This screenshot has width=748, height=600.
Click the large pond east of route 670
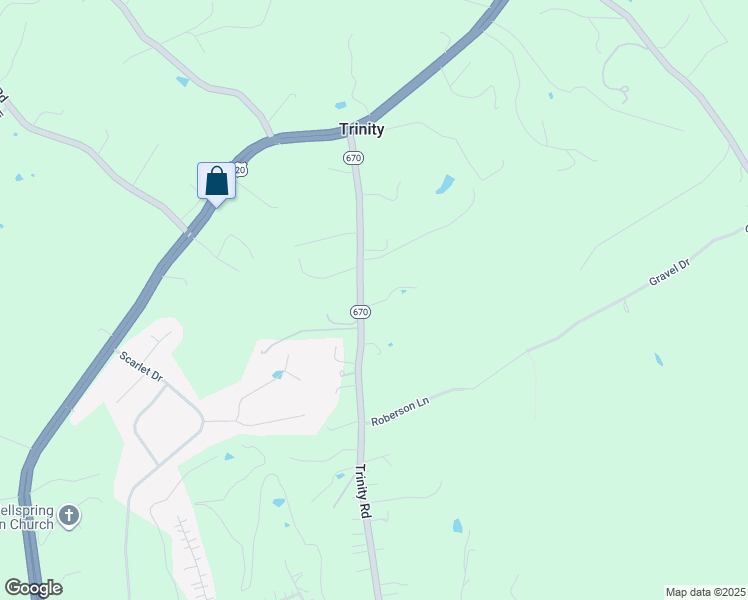[445, 185]
